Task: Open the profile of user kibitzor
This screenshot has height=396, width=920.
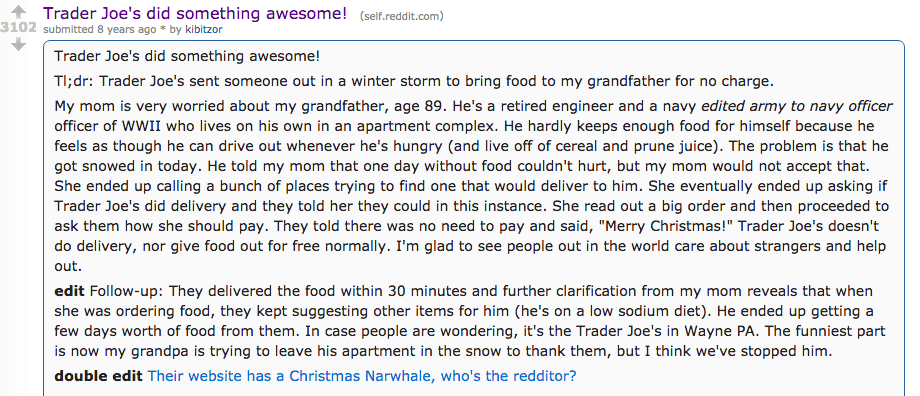Action: pyautogui.click(x=204, y=29)
